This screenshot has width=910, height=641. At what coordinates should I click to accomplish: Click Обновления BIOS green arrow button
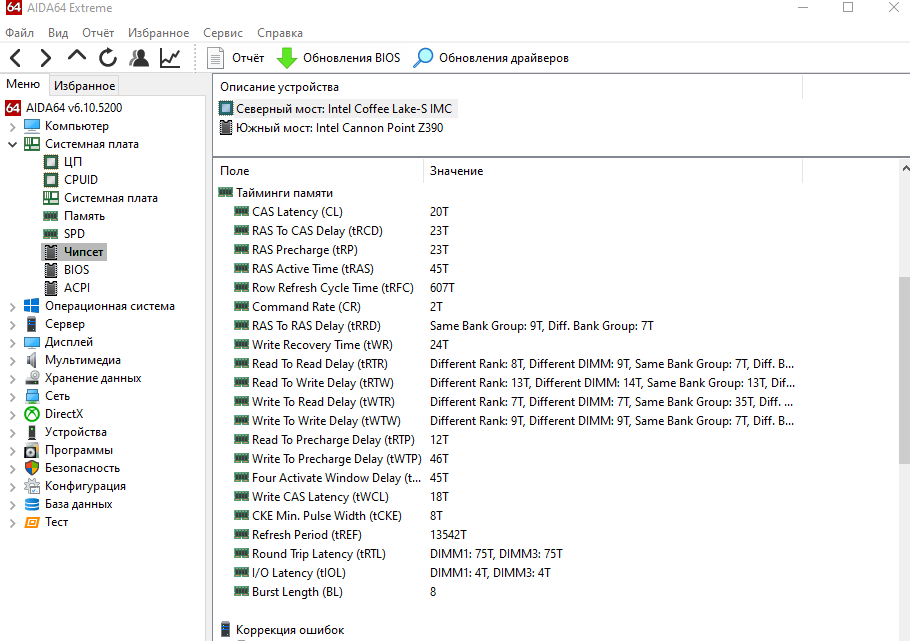click(338, 58)
